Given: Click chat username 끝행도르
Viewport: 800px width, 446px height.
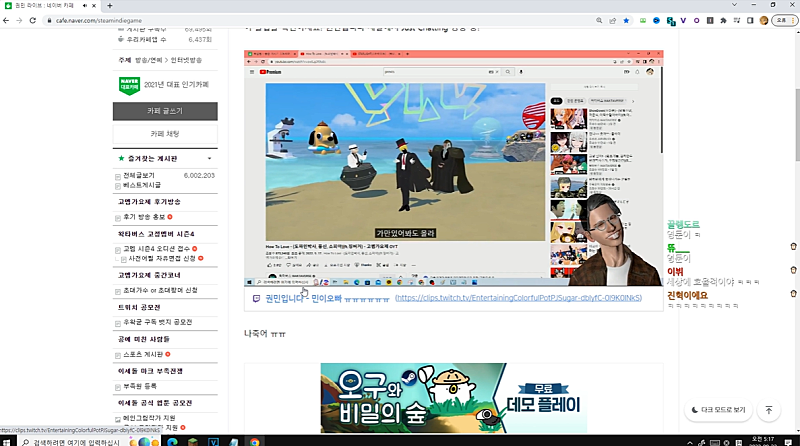Looking at the screenshot, I should pyautogui.click(x=683, y=224).
